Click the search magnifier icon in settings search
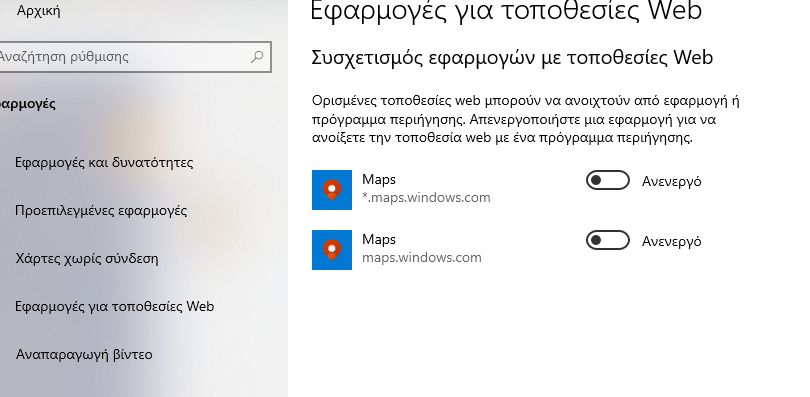Image resolution: width=810 pixels, height=397 pixels. [257, 57]
